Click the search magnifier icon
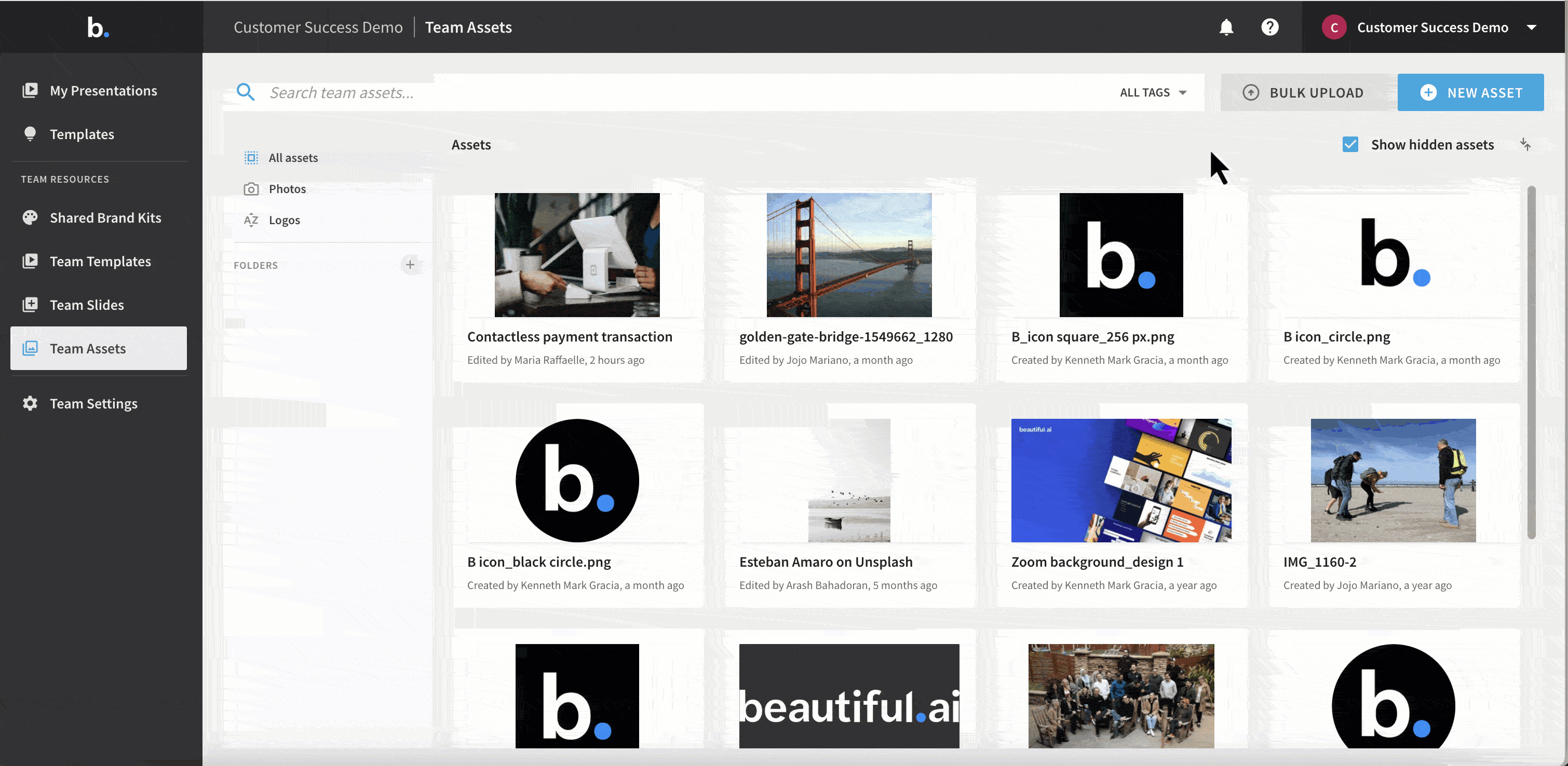The width and height of the screenshot is (1568, 766). 245,92
